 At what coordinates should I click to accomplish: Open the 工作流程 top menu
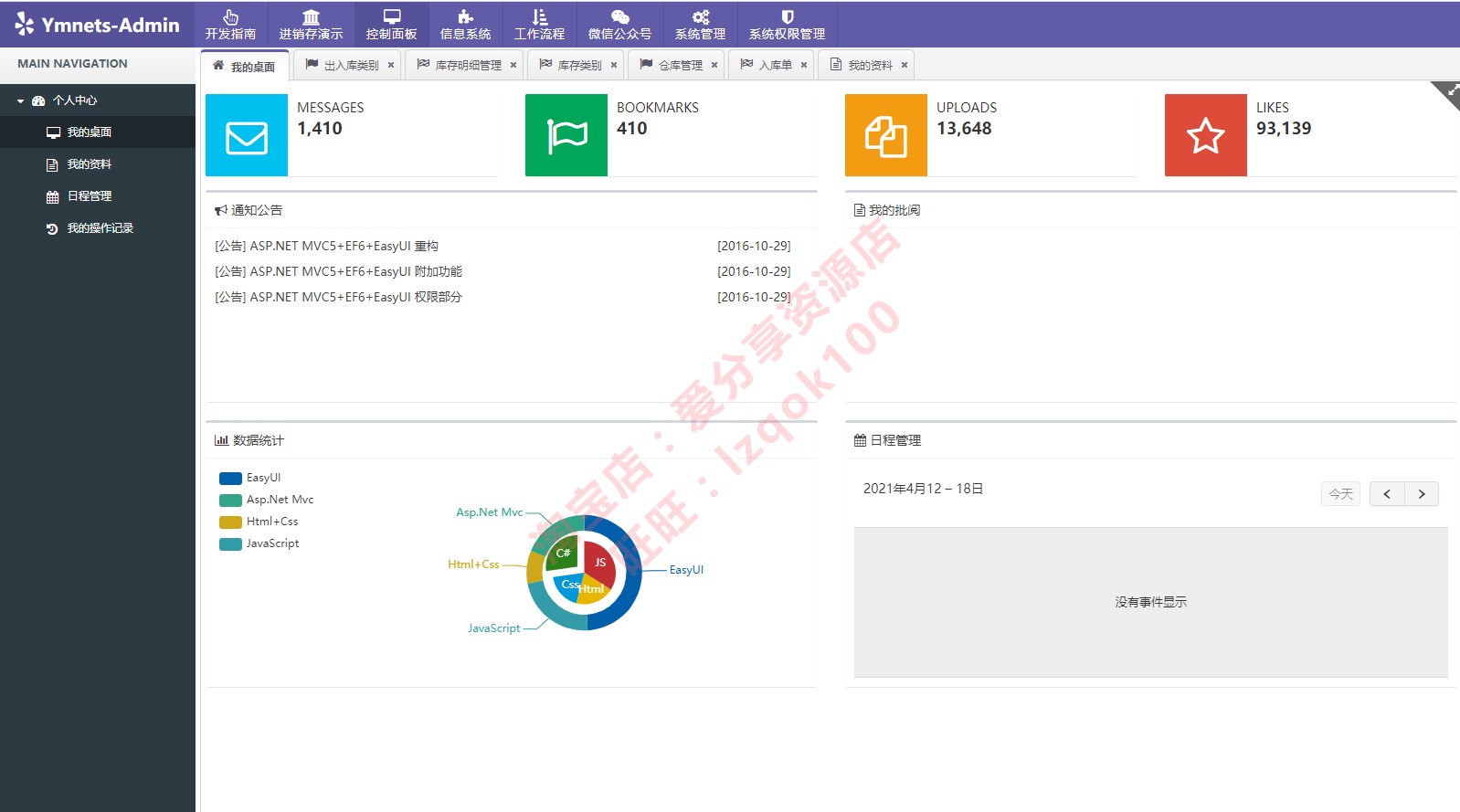coord(539,25)
